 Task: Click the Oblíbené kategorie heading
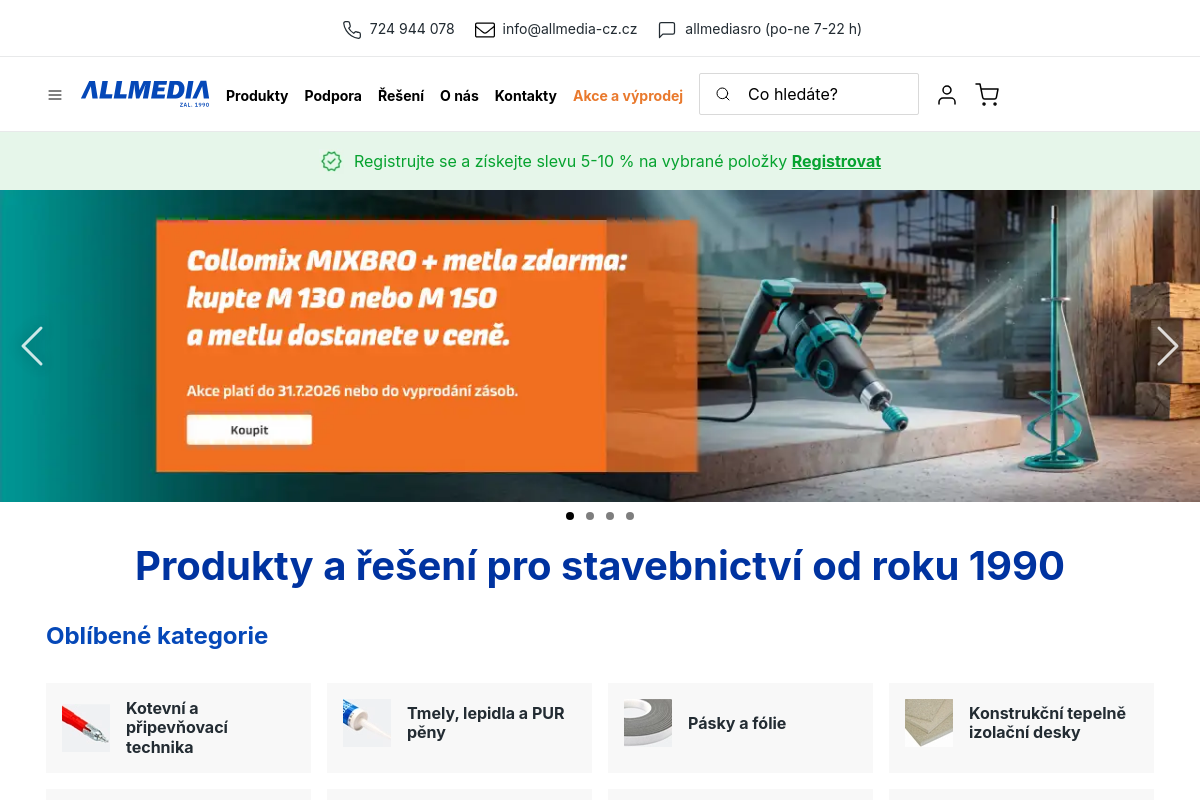pos(157,636)
